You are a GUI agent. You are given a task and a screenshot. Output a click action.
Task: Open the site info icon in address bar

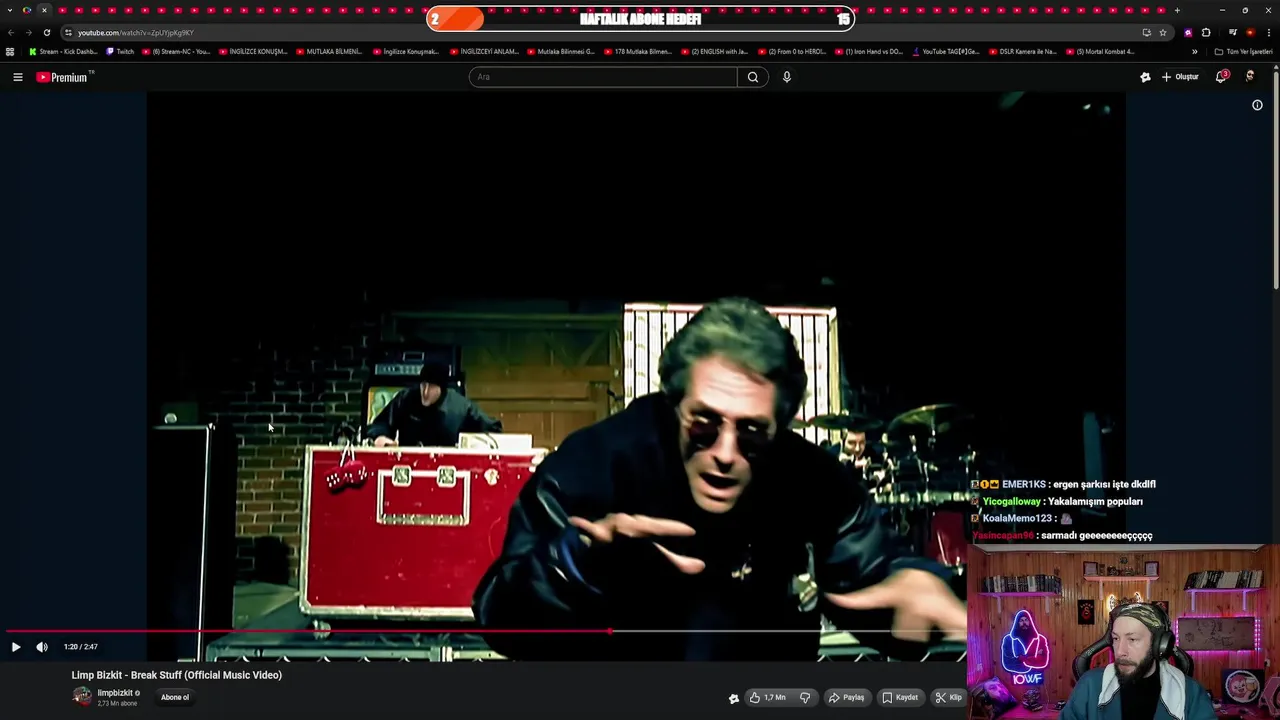click(x=68, y=33)
